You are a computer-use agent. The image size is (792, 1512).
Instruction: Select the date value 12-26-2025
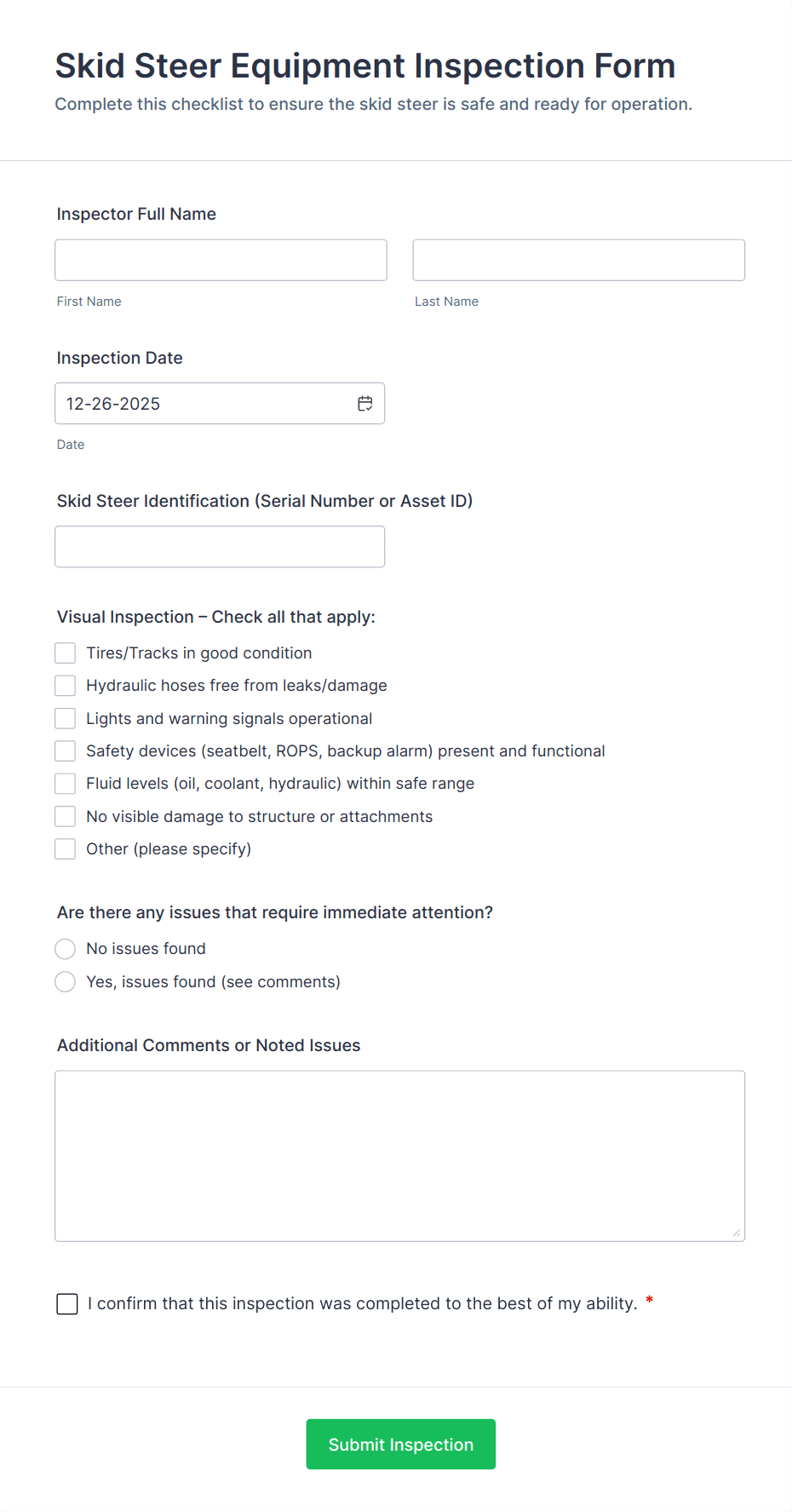(112, 403)
